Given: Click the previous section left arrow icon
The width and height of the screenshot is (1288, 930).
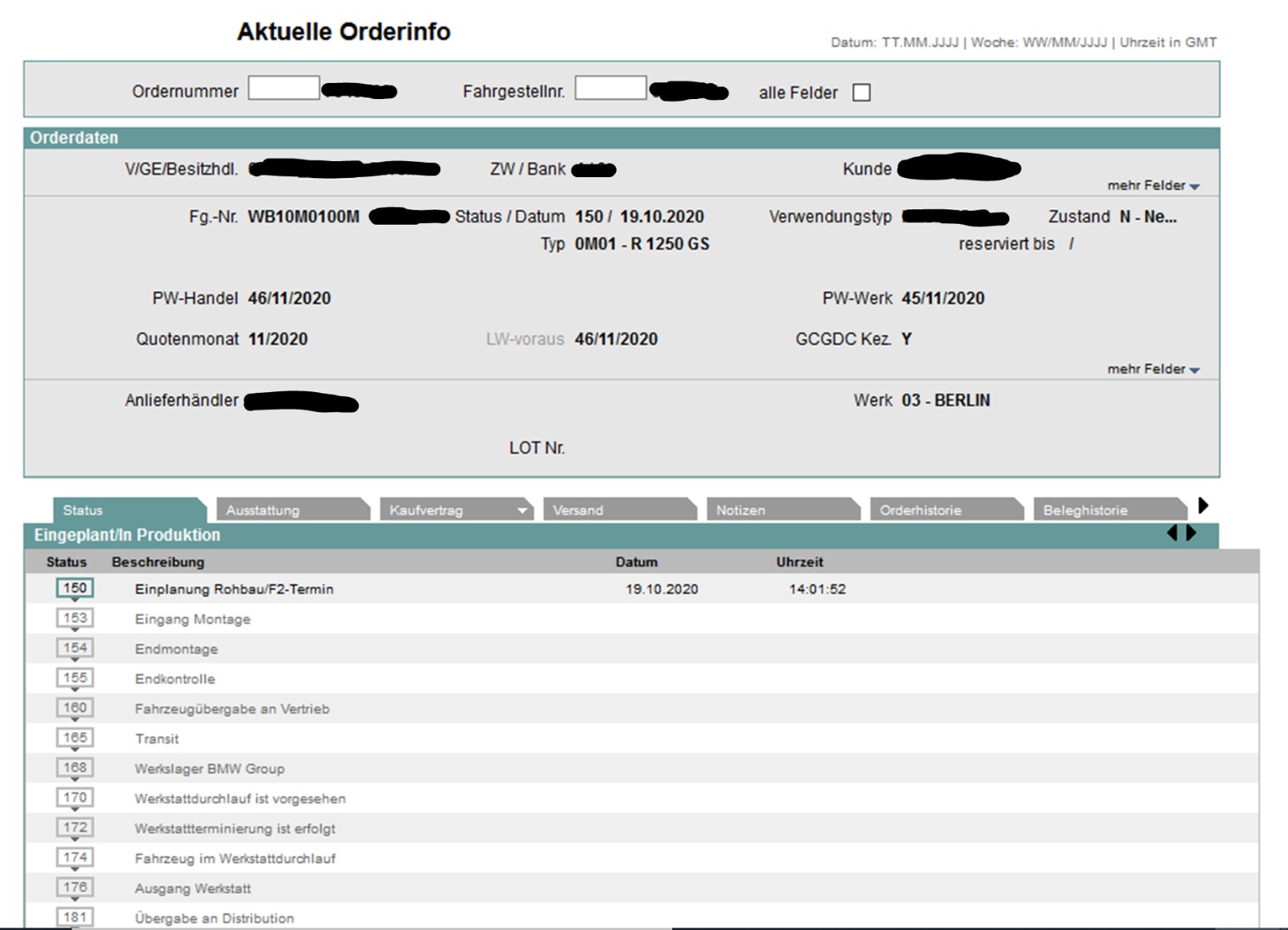Looking at the screenshot, I should point(1172,533).
